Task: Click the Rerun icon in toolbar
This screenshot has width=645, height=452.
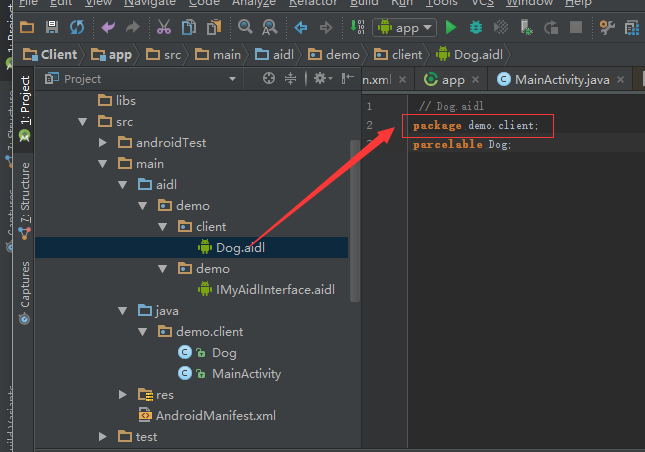Action: point(551,28)
